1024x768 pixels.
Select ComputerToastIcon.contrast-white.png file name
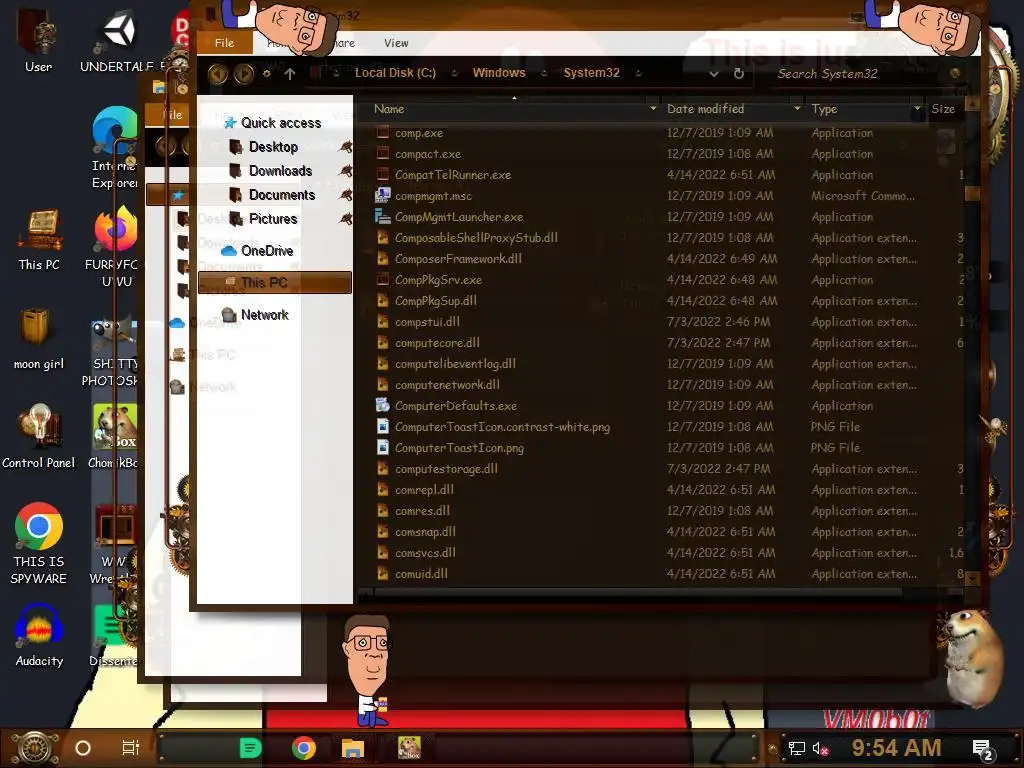502,426
